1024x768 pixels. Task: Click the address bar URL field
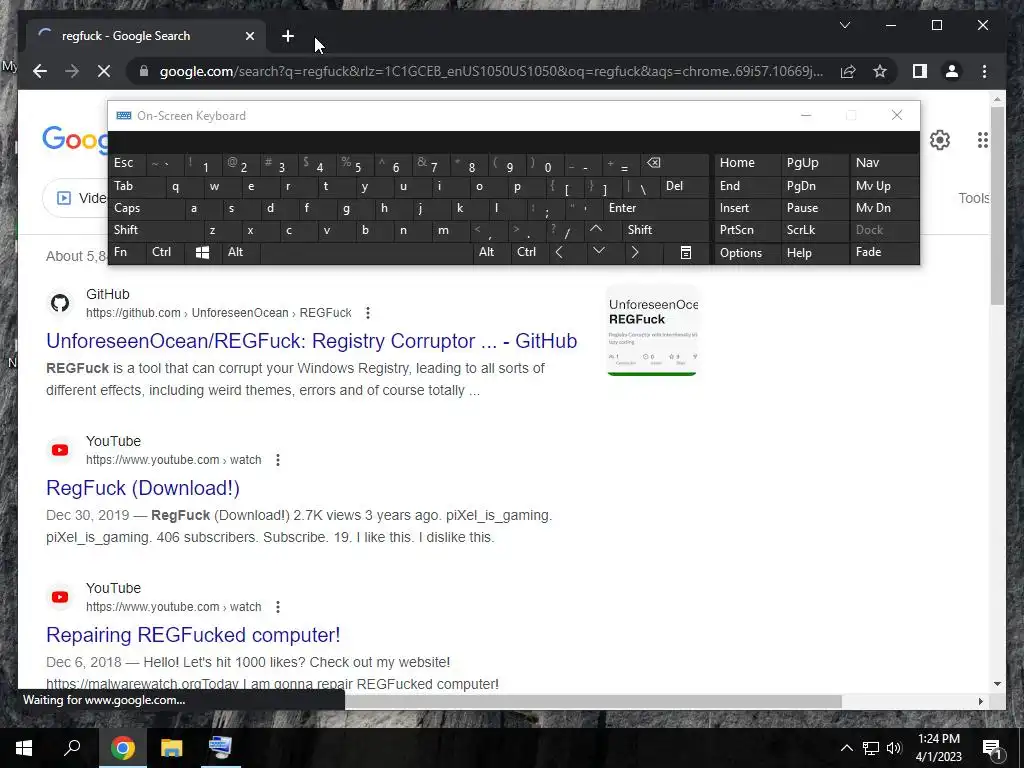[x=490, y=71]
